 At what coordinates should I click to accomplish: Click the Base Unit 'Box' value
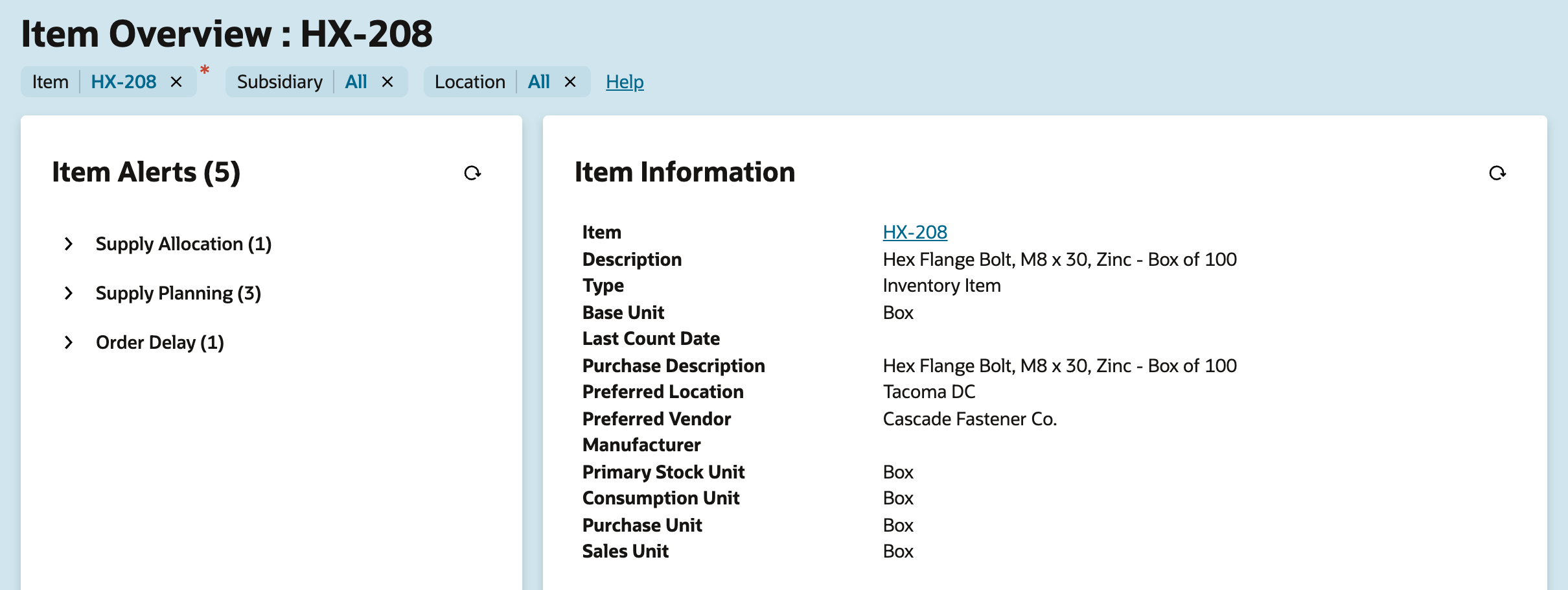tap(898, 313)
